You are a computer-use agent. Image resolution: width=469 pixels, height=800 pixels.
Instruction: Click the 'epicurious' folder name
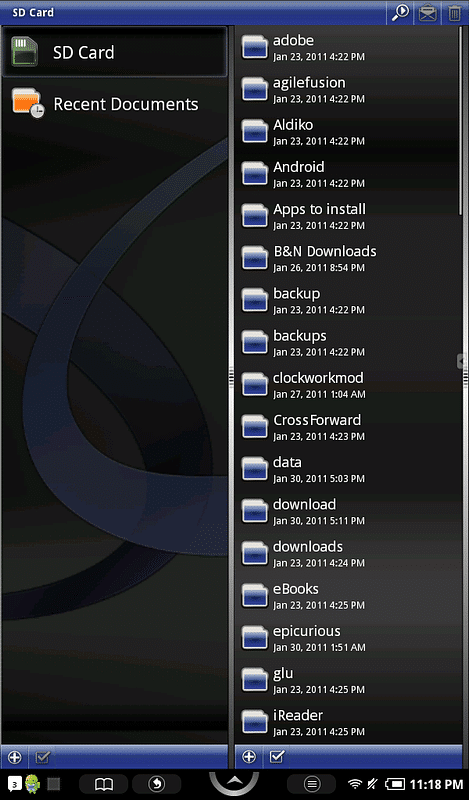coord(307,632)
